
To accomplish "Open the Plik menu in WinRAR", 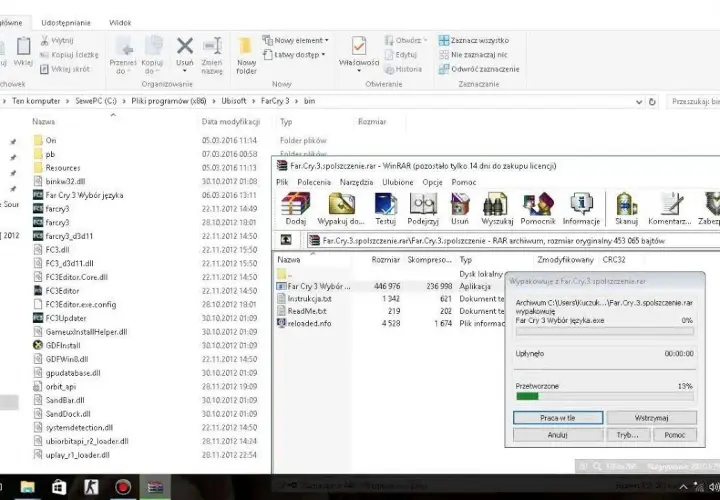I will [x=282, y=182].
